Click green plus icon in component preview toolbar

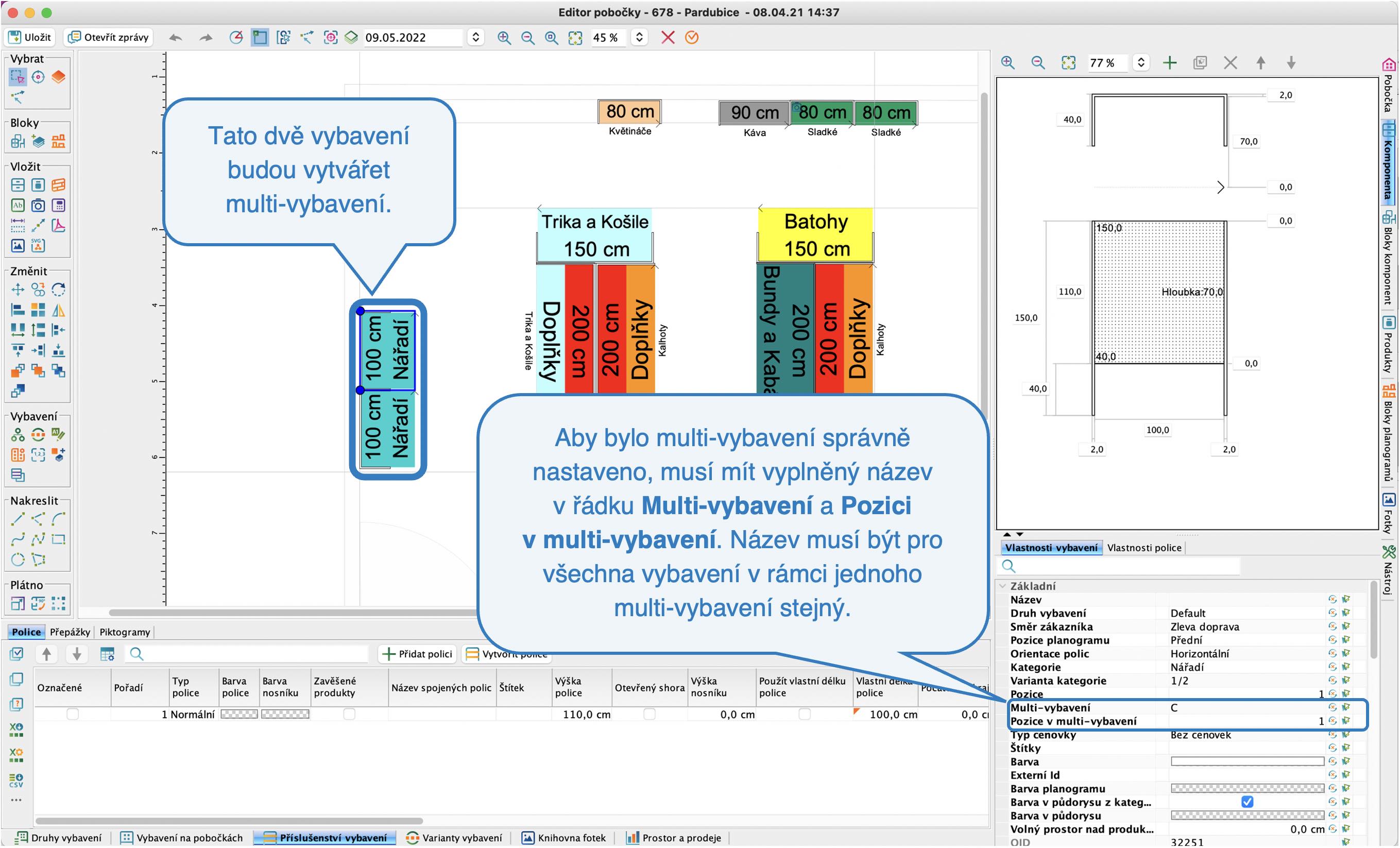click(1170, 62)
